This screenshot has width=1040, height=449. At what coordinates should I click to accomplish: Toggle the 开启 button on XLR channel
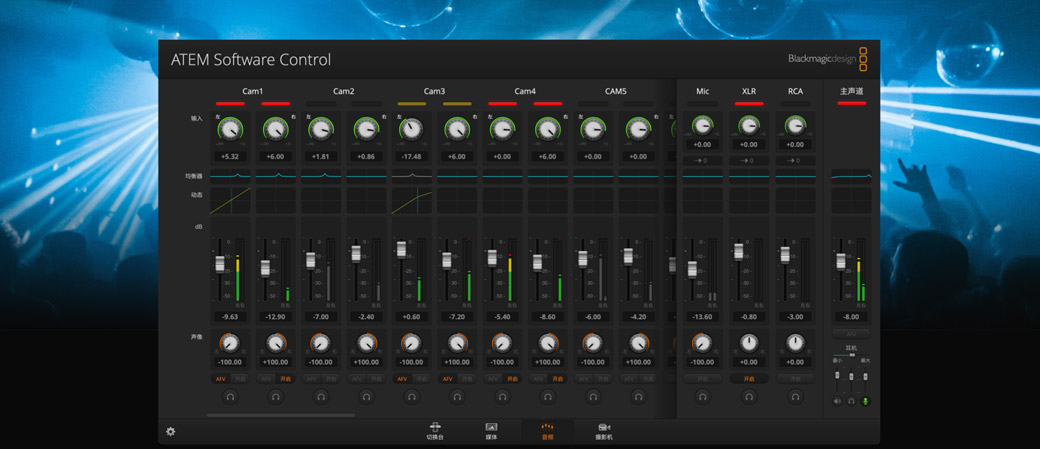[x=749, y=379]
